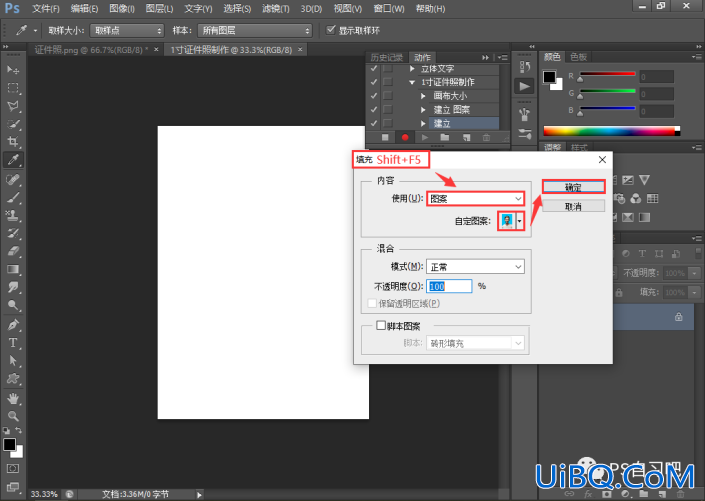705x501 pixels.
Task: Toggle checkmark for 立体文字 action
Action: click(x=374, y=69)
